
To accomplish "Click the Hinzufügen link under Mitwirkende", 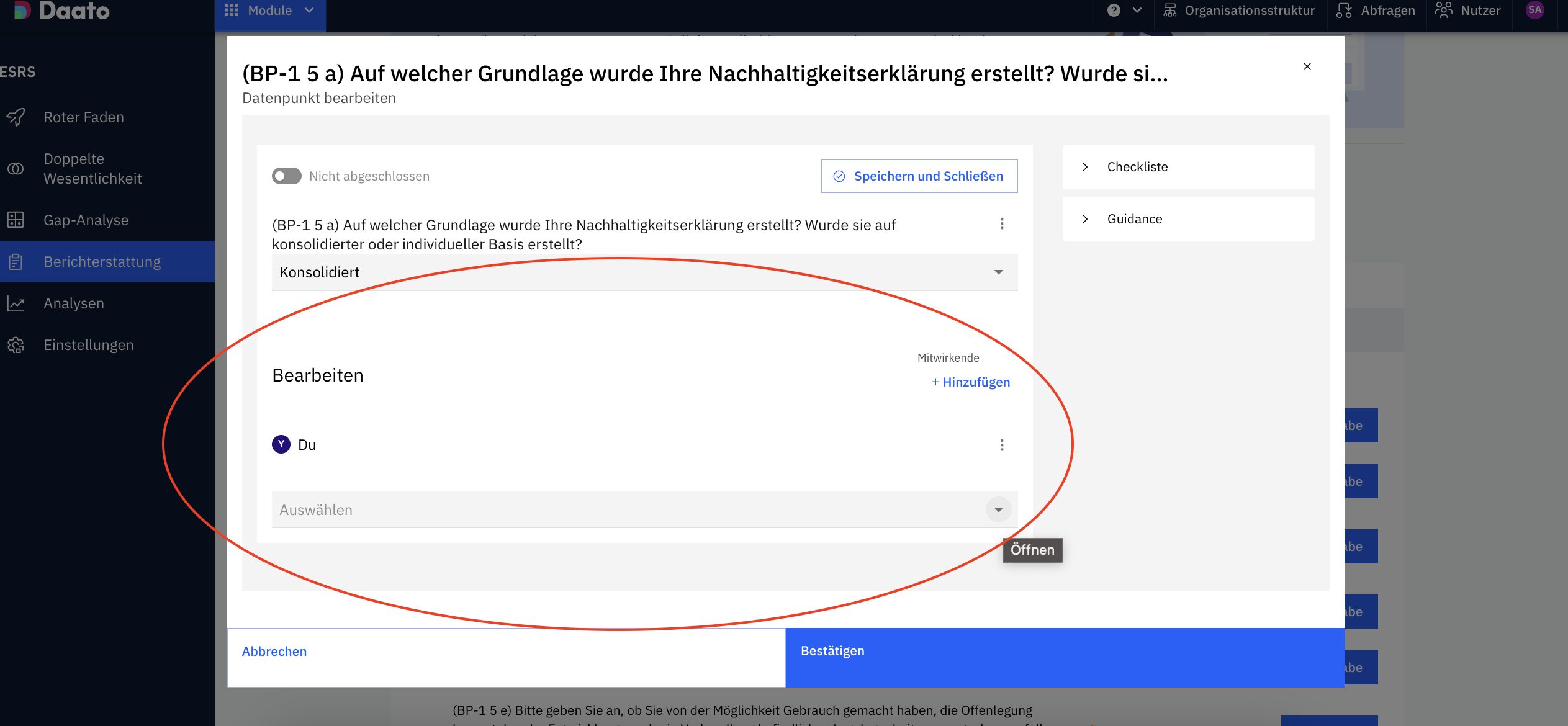I will pyautogui.click(x=970, y=382).
